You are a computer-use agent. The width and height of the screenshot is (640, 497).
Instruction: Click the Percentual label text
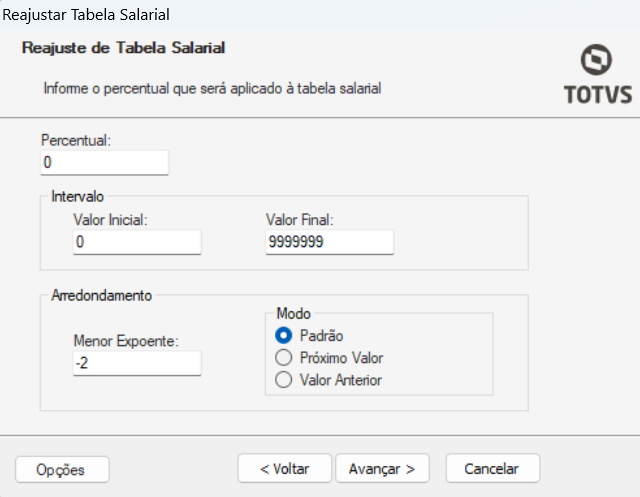[75, 141]
